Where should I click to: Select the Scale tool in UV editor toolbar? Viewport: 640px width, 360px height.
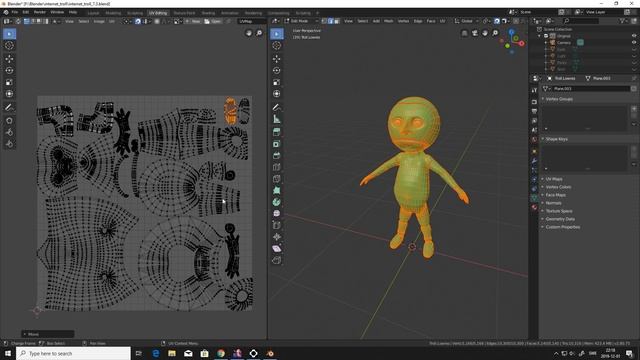(9, 82)
